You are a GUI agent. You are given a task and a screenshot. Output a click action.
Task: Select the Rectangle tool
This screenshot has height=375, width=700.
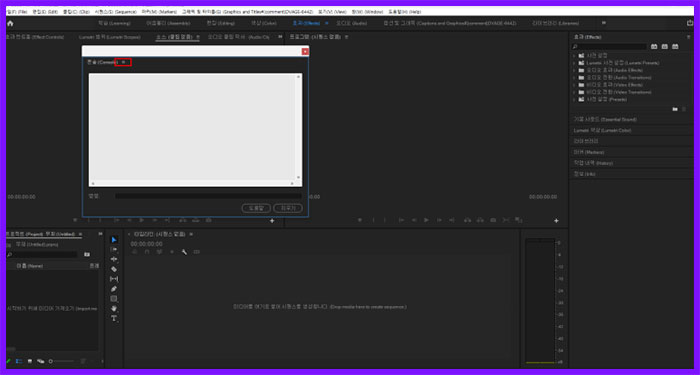(114, 299)
